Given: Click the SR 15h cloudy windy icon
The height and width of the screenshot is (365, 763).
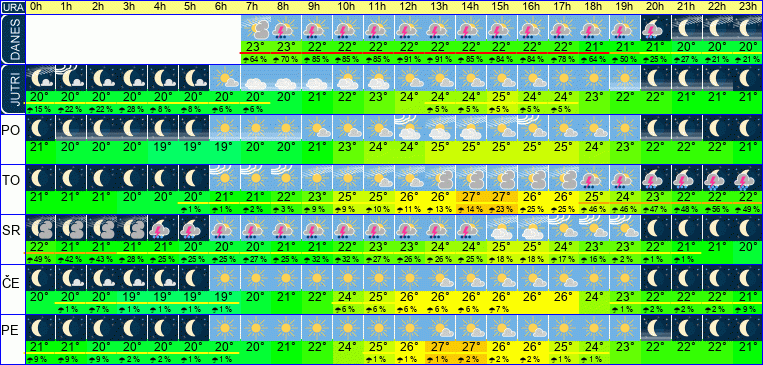Looking at the screenshot, I should (x=502, y=228).
